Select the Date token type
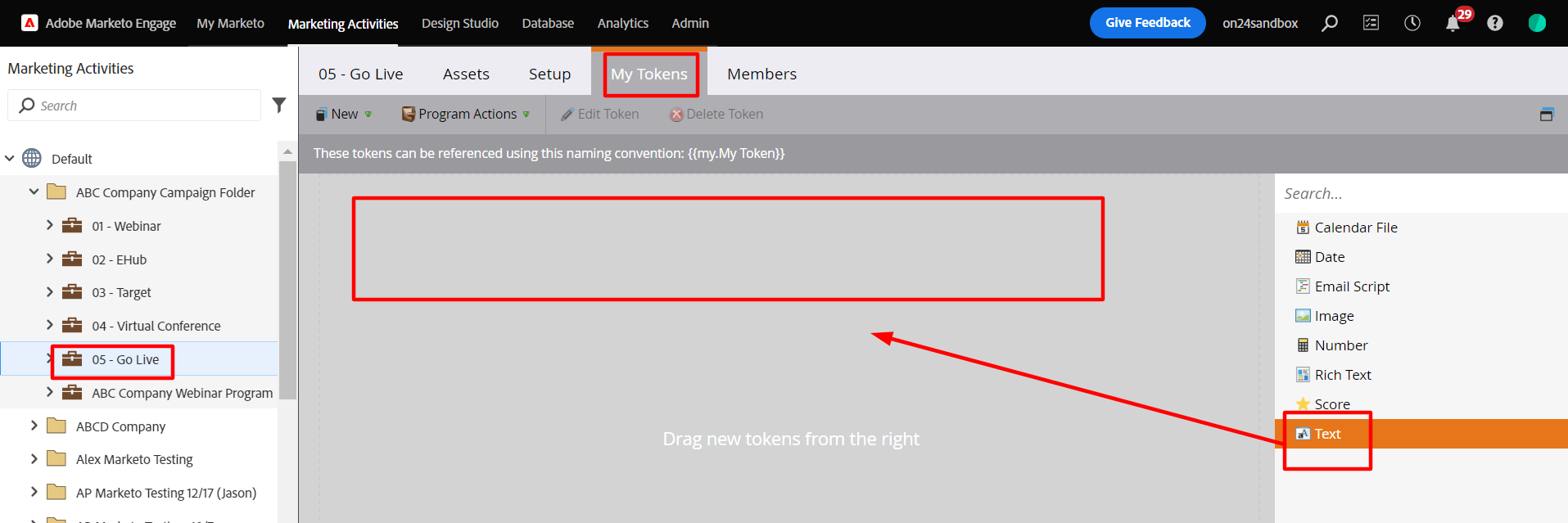Screen dimensions: 1568x523 click(1321, 257)
